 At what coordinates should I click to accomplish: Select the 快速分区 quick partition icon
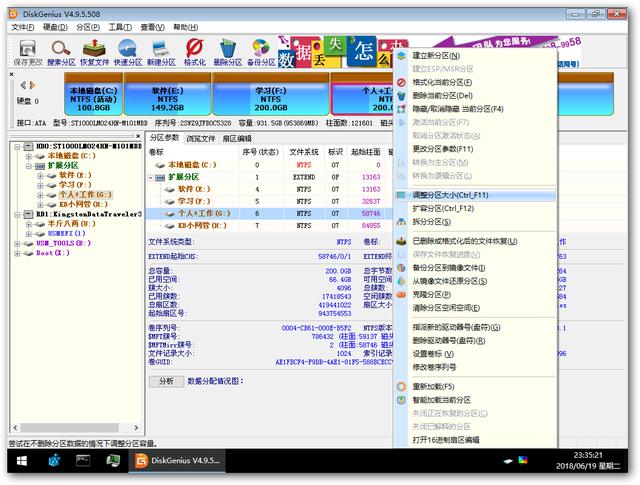(128, 51)
